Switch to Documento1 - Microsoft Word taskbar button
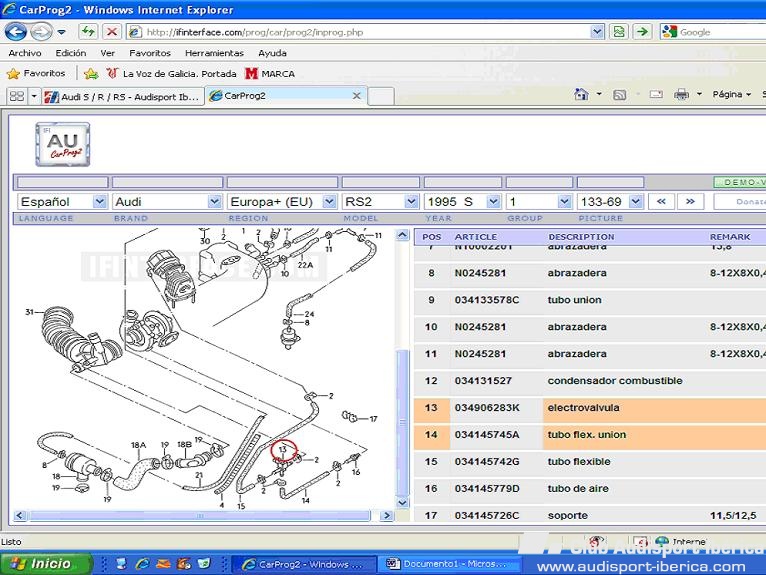Image resolution: width=766 pixels, height=575 pixels. (449, 564)
